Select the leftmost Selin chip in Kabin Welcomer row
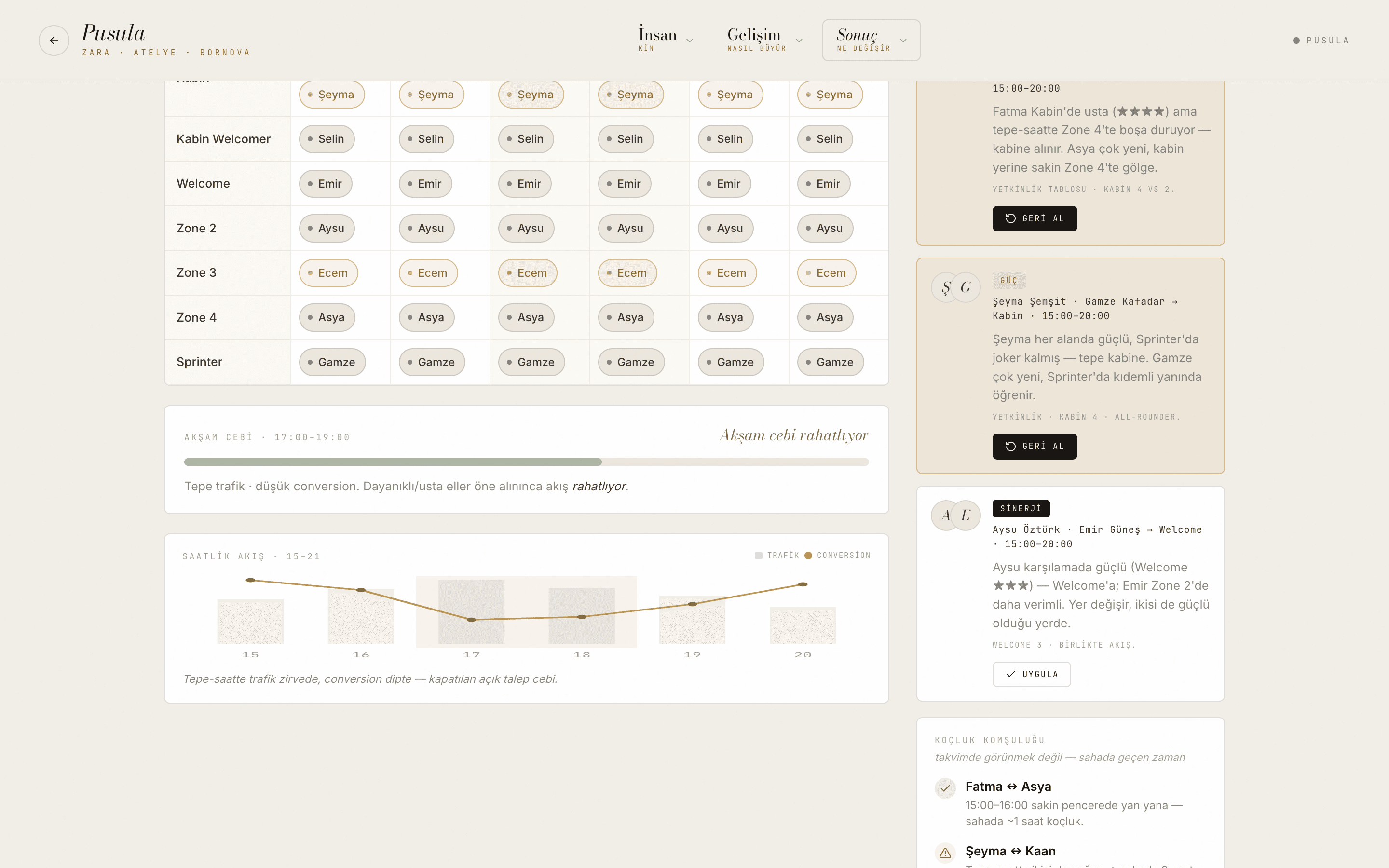This screenshot has height=868, width=1389. (327, 139)
